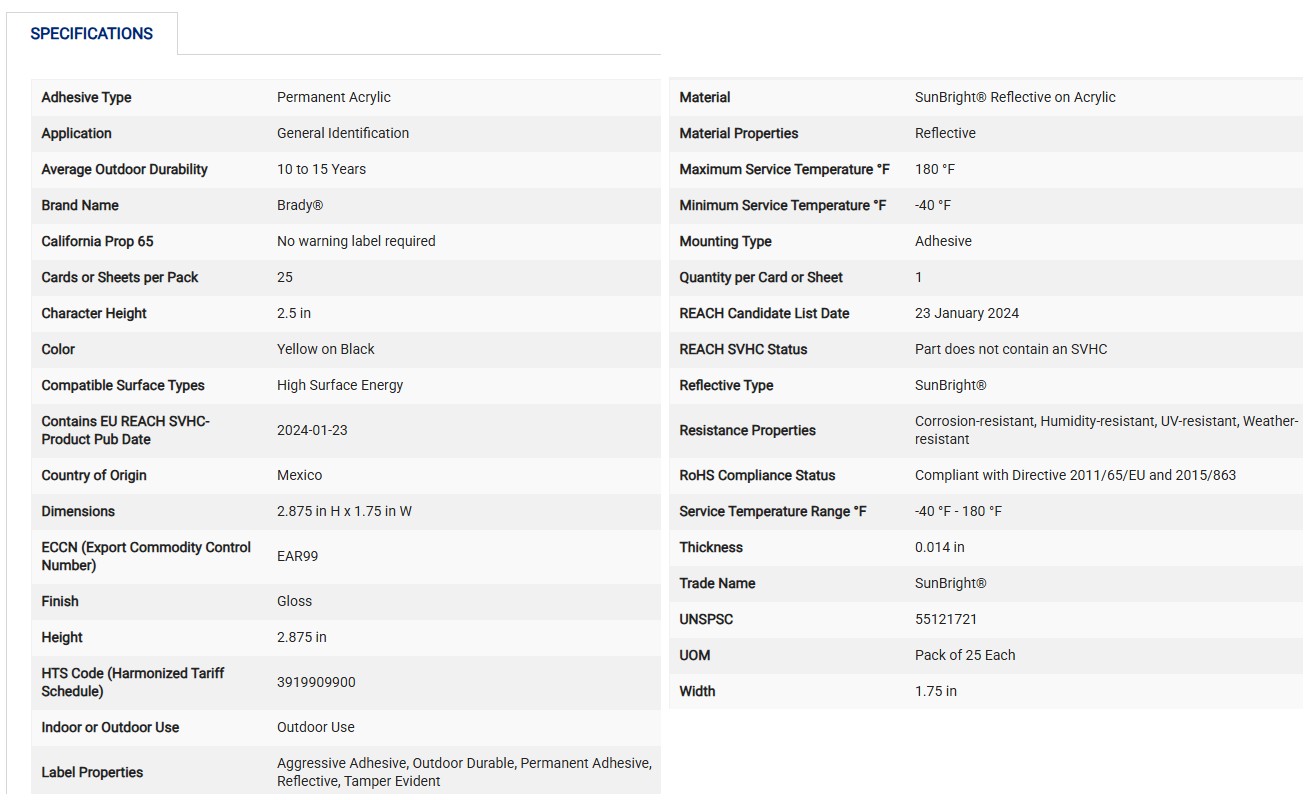This screenshot has width=1307, height=800.
Task: Click the UNSPSC value 55121721
Action: click(x=946, y=619)
